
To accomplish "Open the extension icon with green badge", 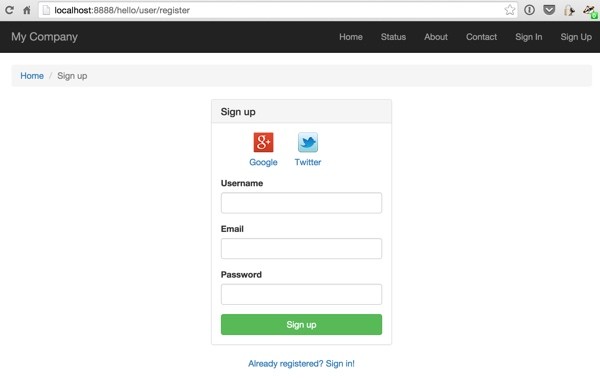I will [590, 11].
